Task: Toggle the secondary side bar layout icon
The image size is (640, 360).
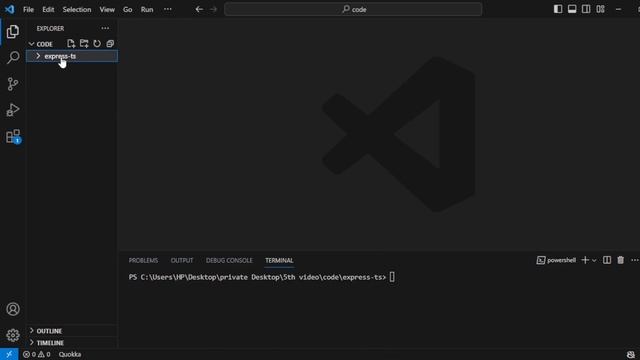Action: 586,9
